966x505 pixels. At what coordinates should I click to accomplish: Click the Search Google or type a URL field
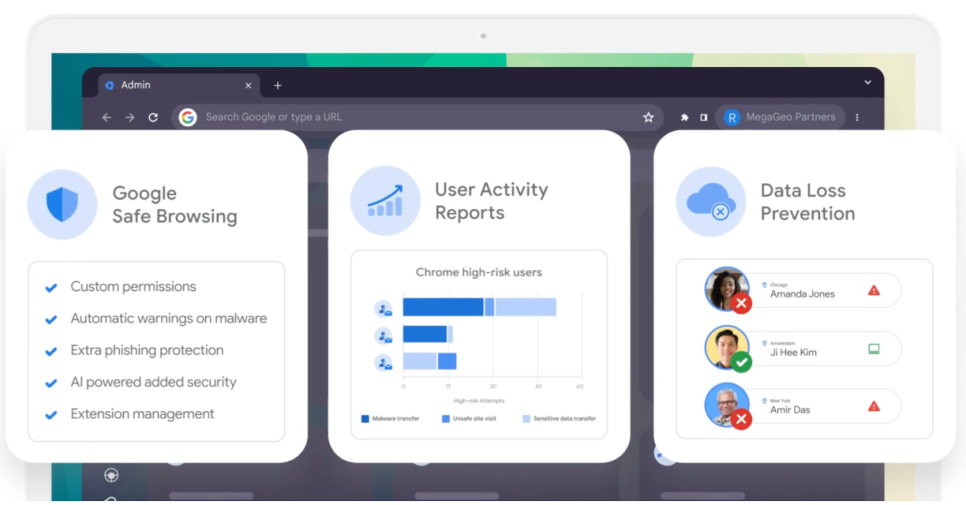pyautogui.click(x=418, y=117)
